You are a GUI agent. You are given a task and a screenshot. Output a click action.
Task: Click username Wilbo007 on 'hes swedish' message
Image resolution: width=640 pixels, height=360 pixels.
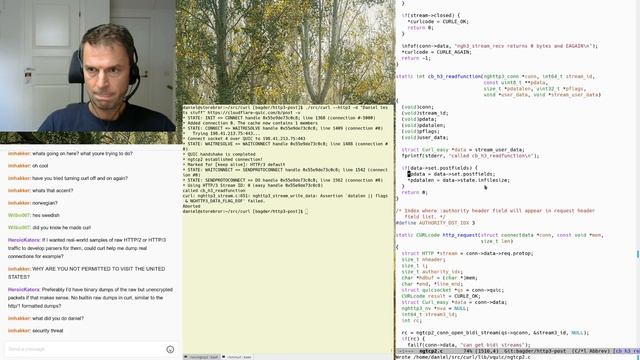click(19, 215)
